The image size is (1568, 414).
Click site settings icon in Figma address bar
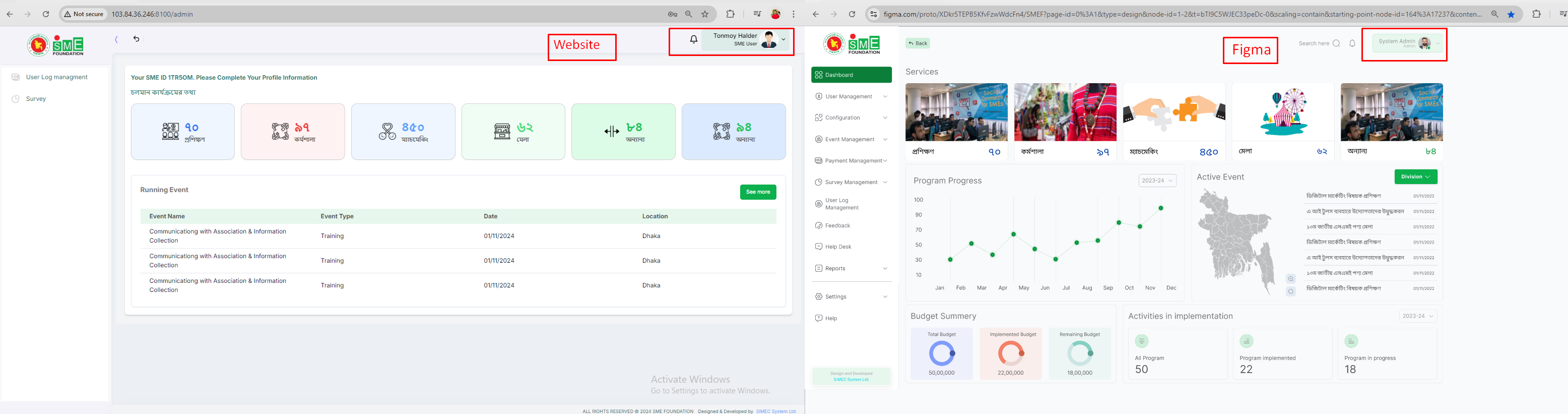pos(874,14)
